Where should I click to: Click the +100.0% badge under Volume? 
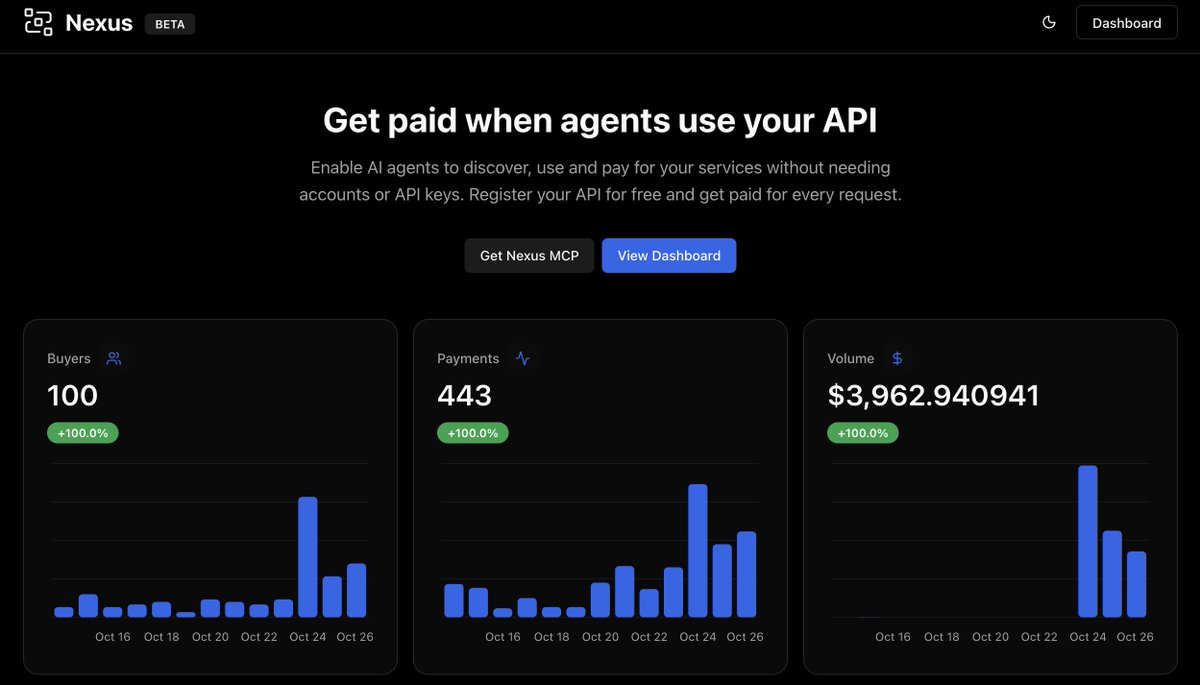click(x=863, y=433)
